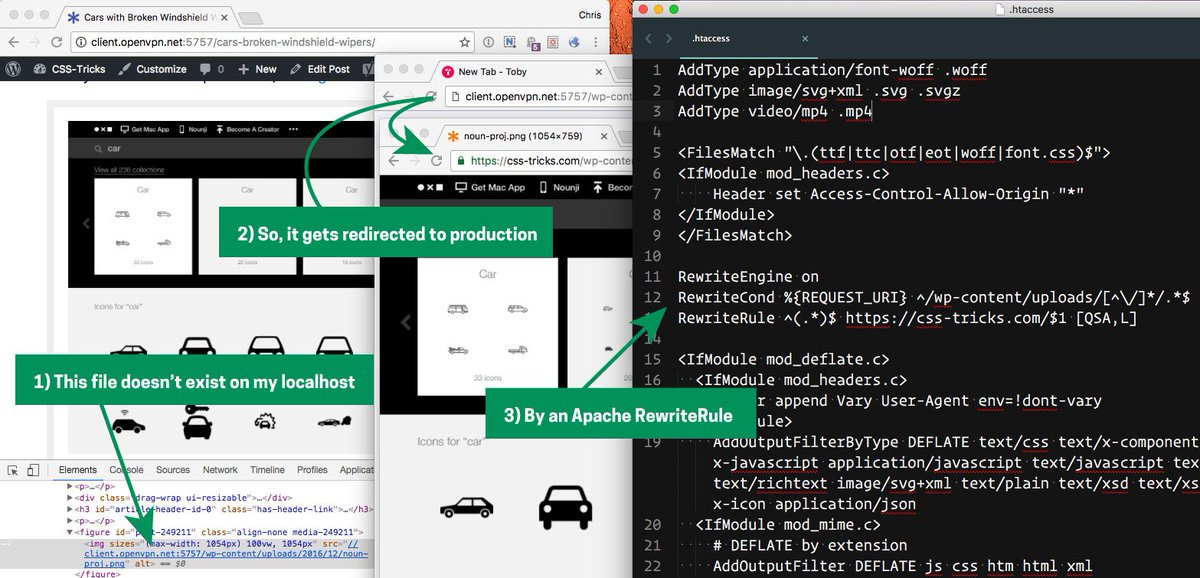
Task: Click the RewriteRule line 13 in editor
Action: pyautogui.click(x=907, y=318)
